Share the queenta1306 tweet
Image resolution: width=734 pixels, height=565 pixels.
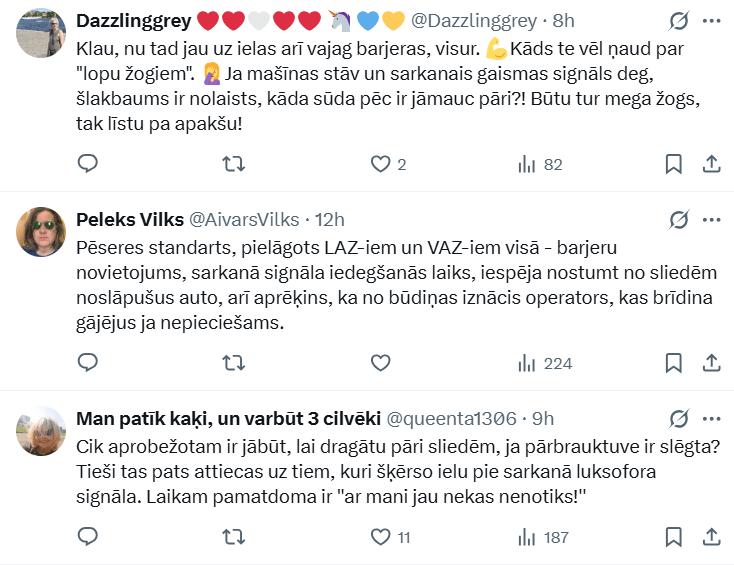711,537
